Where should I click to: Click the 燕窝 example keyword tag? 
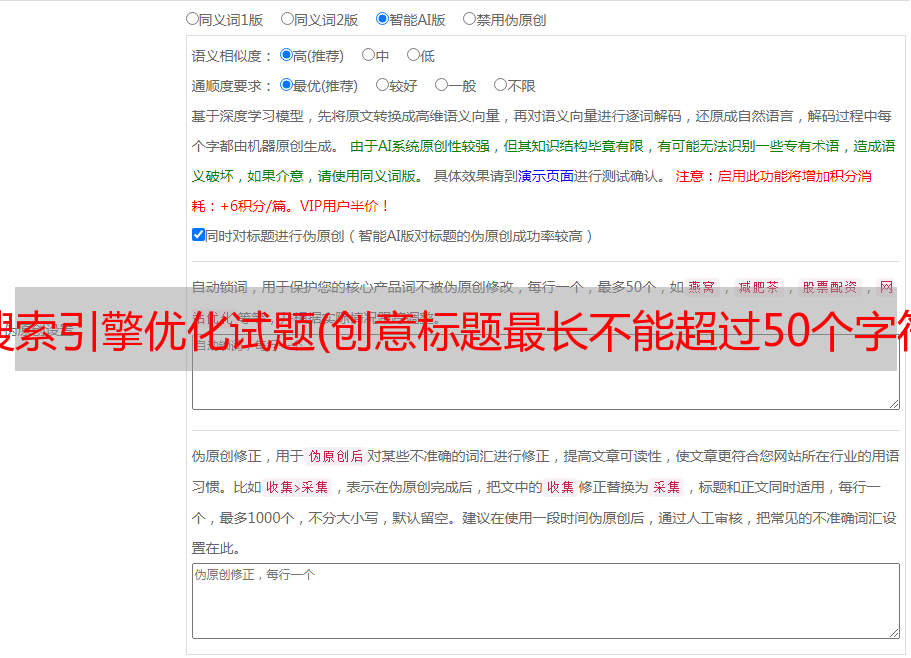[701, 287]
